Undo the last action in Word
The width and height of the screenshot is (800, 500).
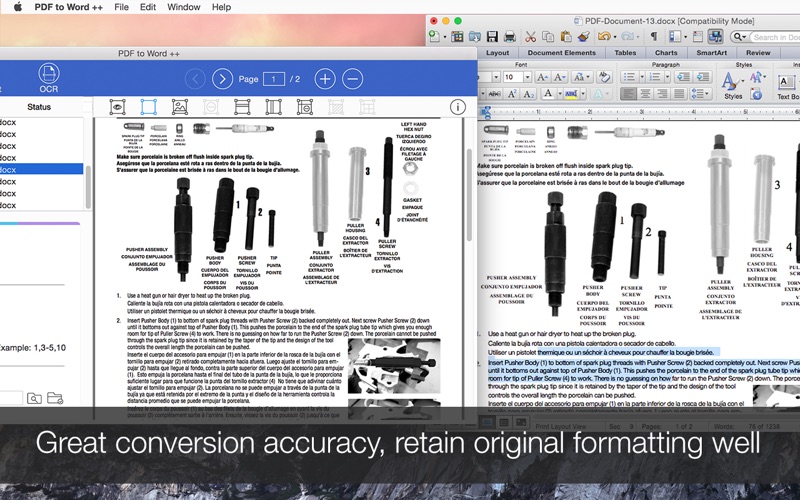pos(604,36)
